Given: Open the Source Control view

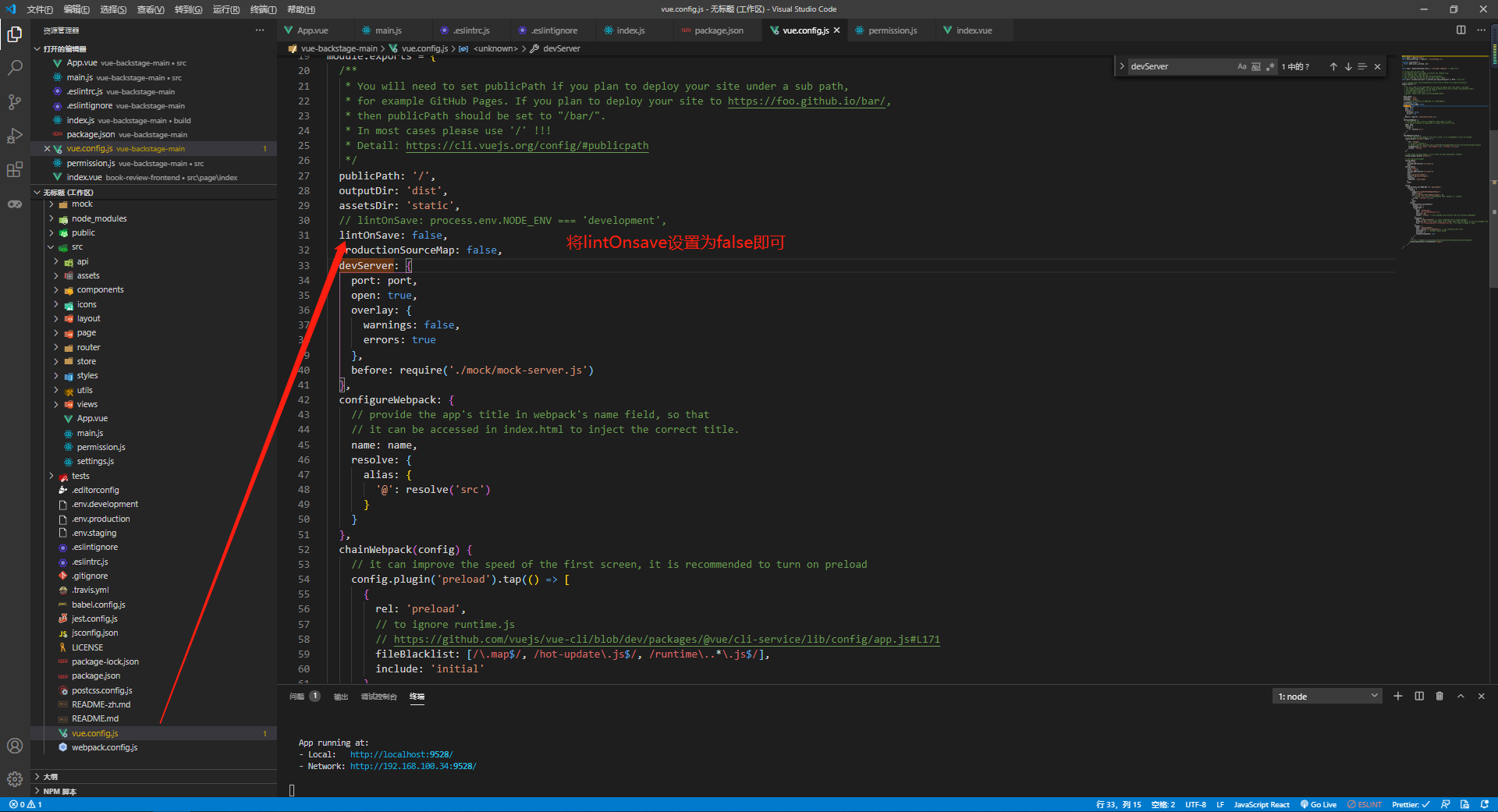Looking at the screenshot, I should 15,102.
